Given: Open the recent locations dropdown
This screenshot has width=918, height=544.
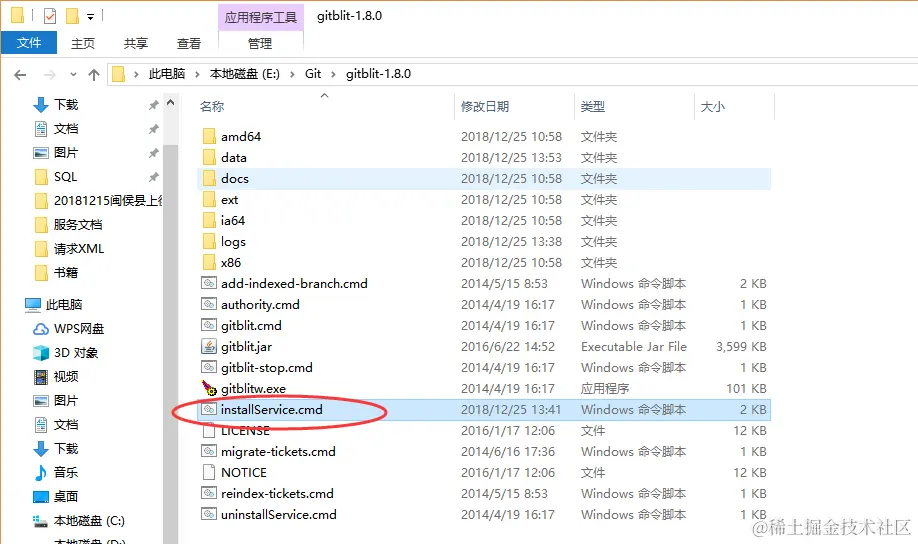Looking at the screenshot, I should click(x=73, y=75).
